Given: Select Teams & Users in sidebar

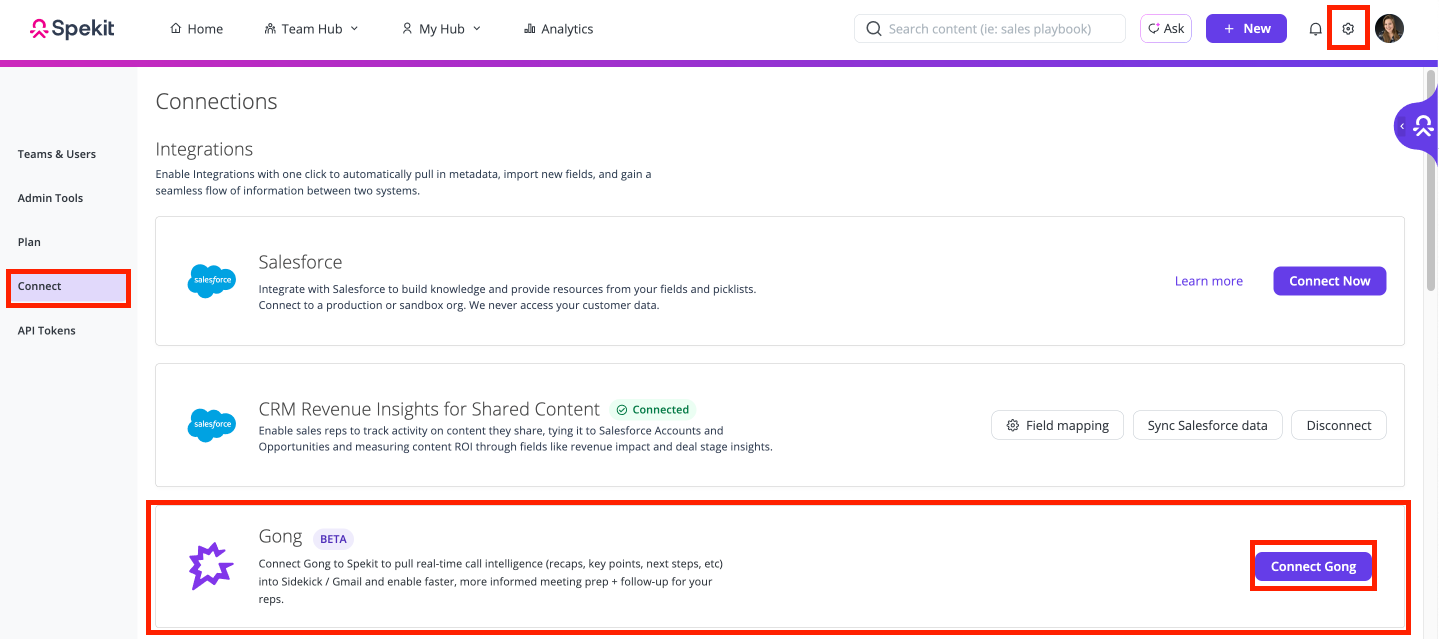Looking at the screenshot, I should pyautogui.click(x=57, y=154).
